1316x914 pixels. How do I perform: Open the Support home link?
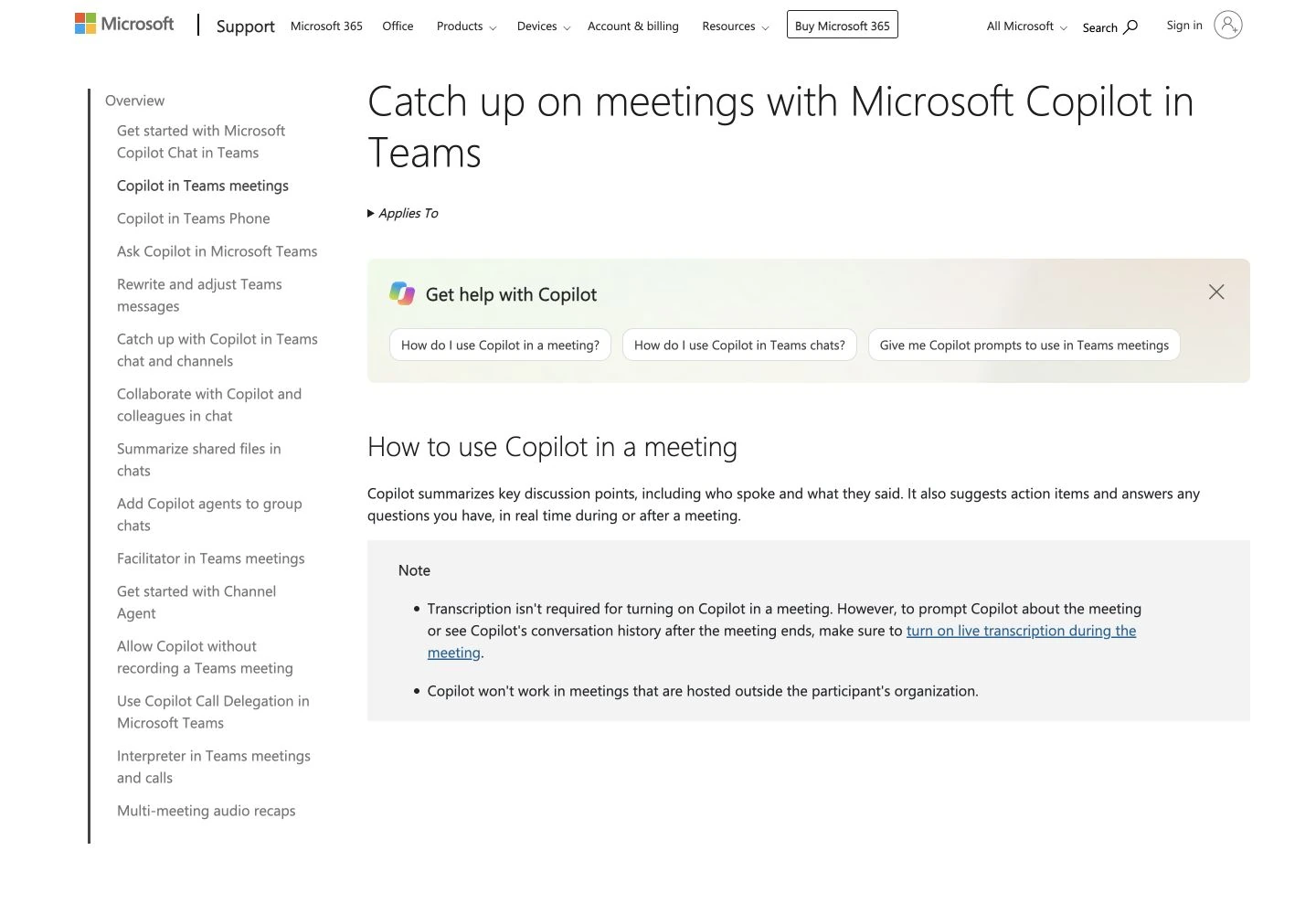click(245, 26)
